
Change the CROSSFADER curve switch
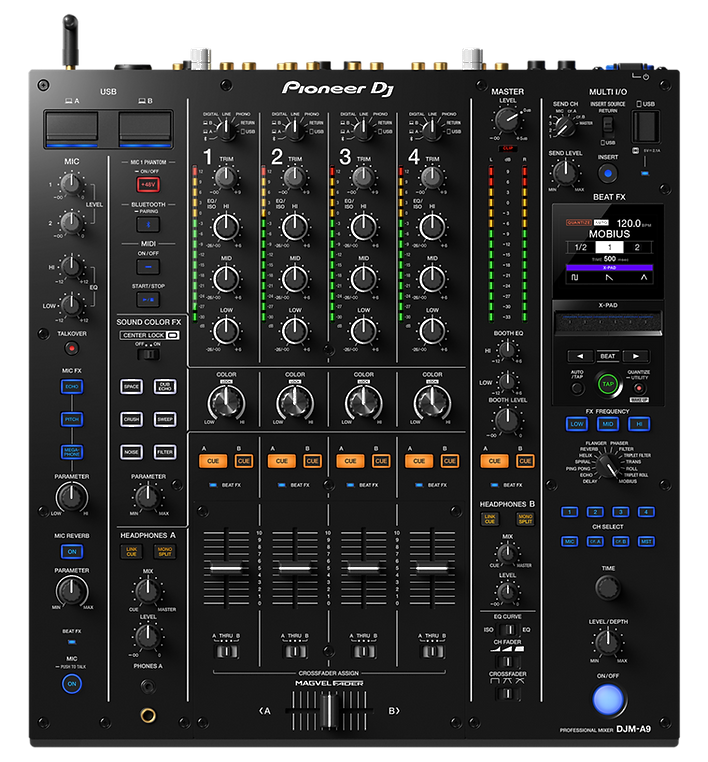coord(508,693)
